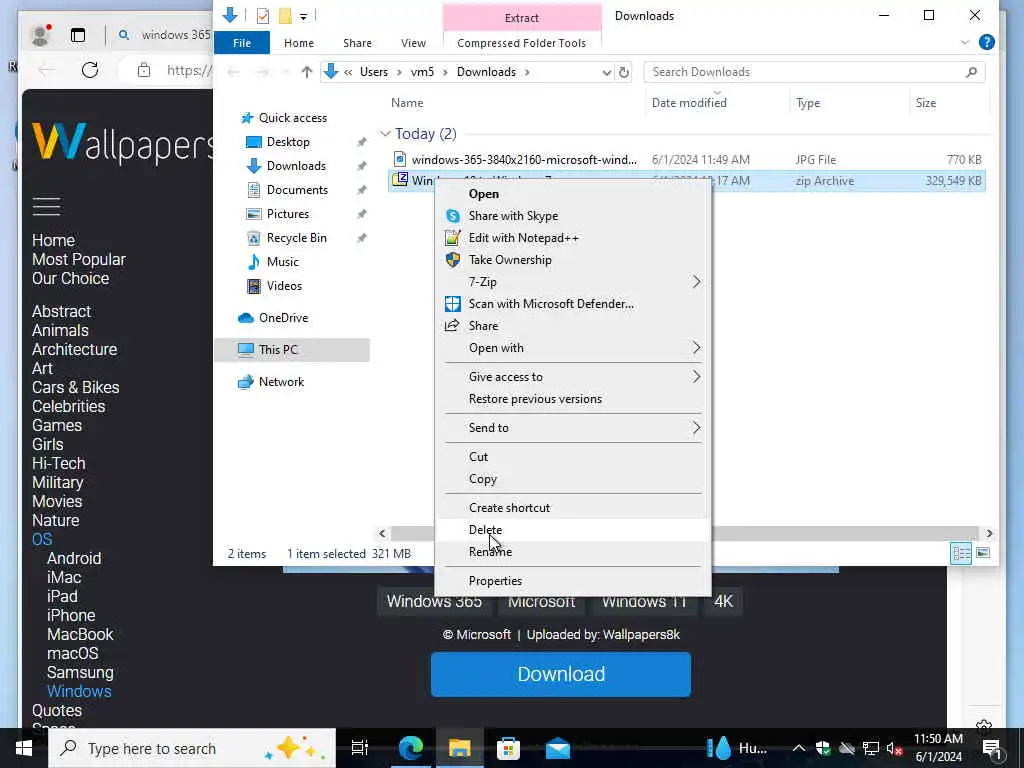Image resolution: width=1024 pixels, height=768 pixels.
Task: Expand the ribbon with the chevron
Action: (965, 42)
